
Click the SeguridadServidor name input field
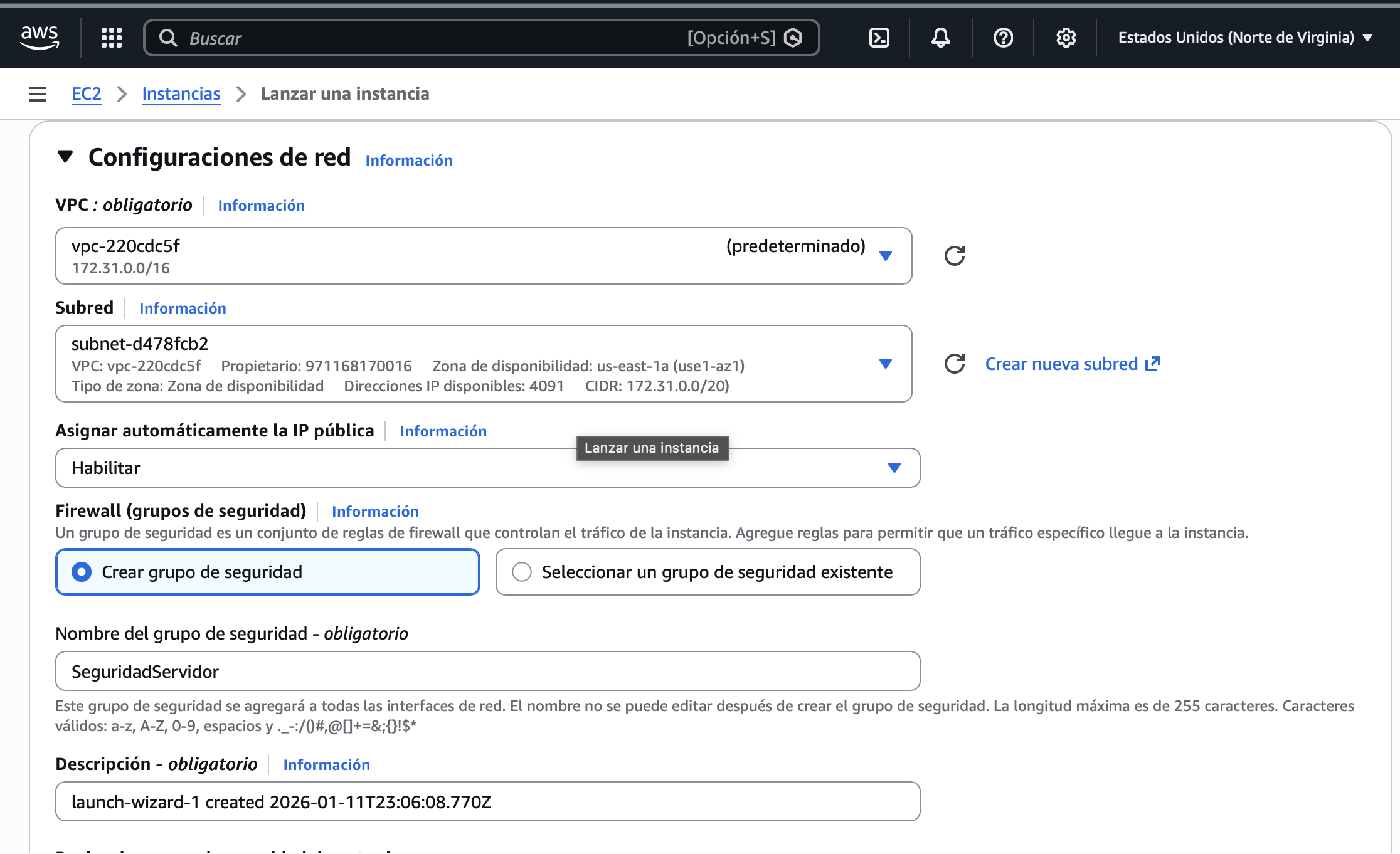click(487, 672)
